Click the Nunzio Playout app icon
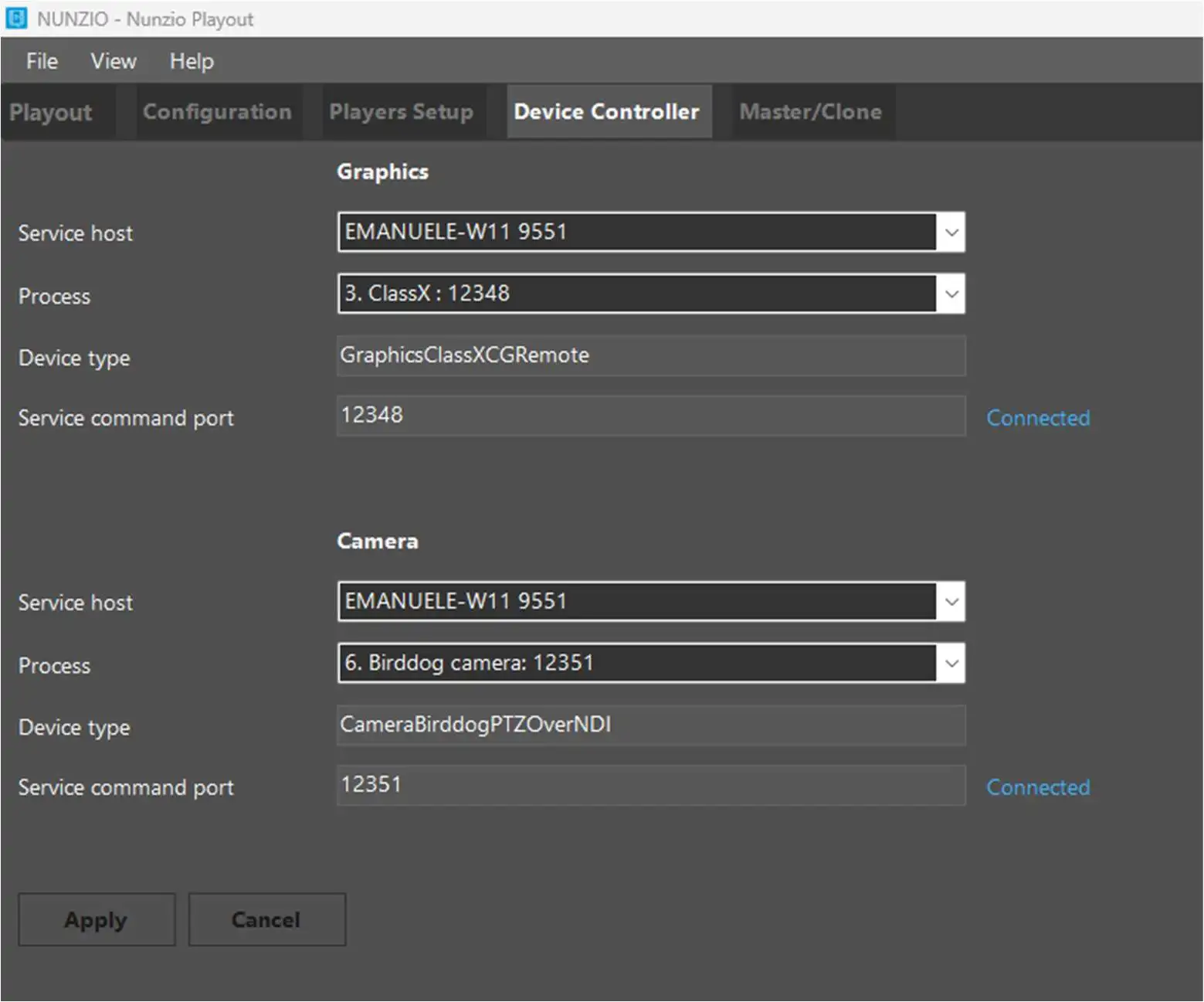The image size is (1204, 1002). click(x=16, y=19)
